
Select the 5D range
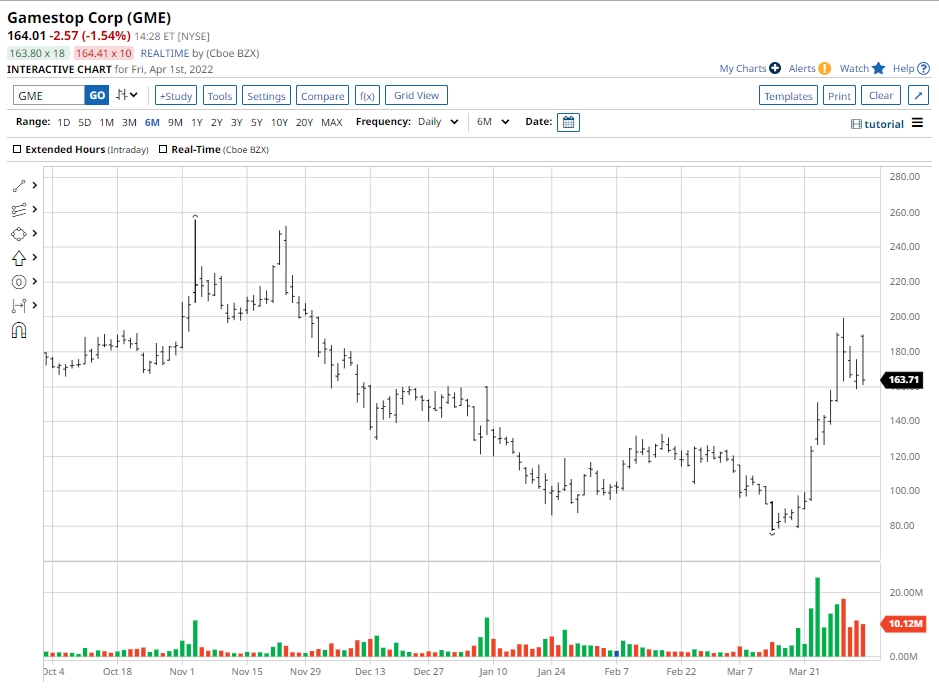tap(84, 122)
